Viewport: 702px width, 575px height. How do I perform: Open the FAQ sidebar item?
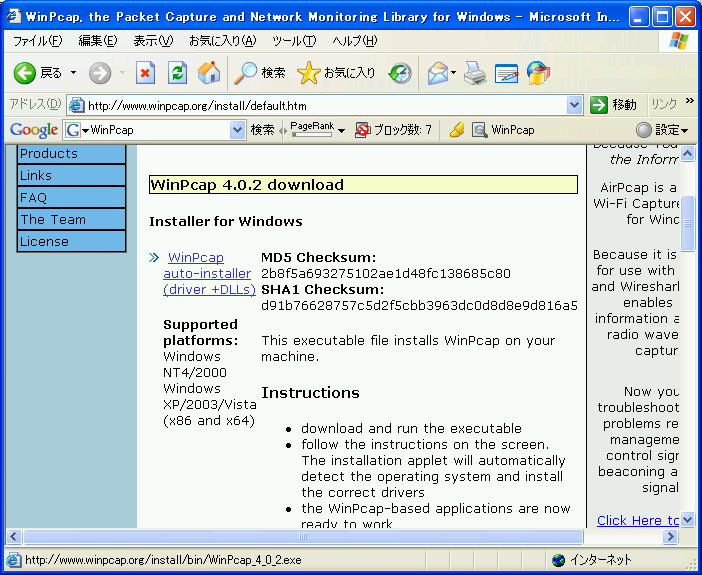pyautogui.click(x=72, y=197)
